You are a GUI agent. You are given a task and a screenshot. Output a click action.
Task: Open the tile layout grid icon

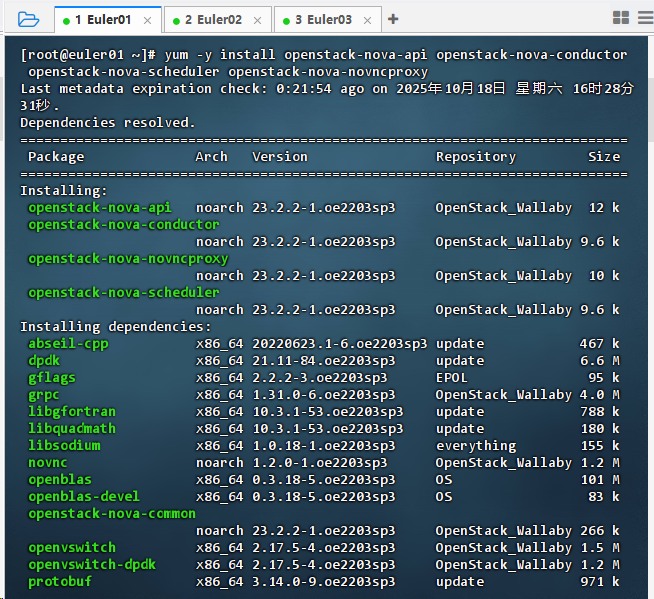(621, 18)
